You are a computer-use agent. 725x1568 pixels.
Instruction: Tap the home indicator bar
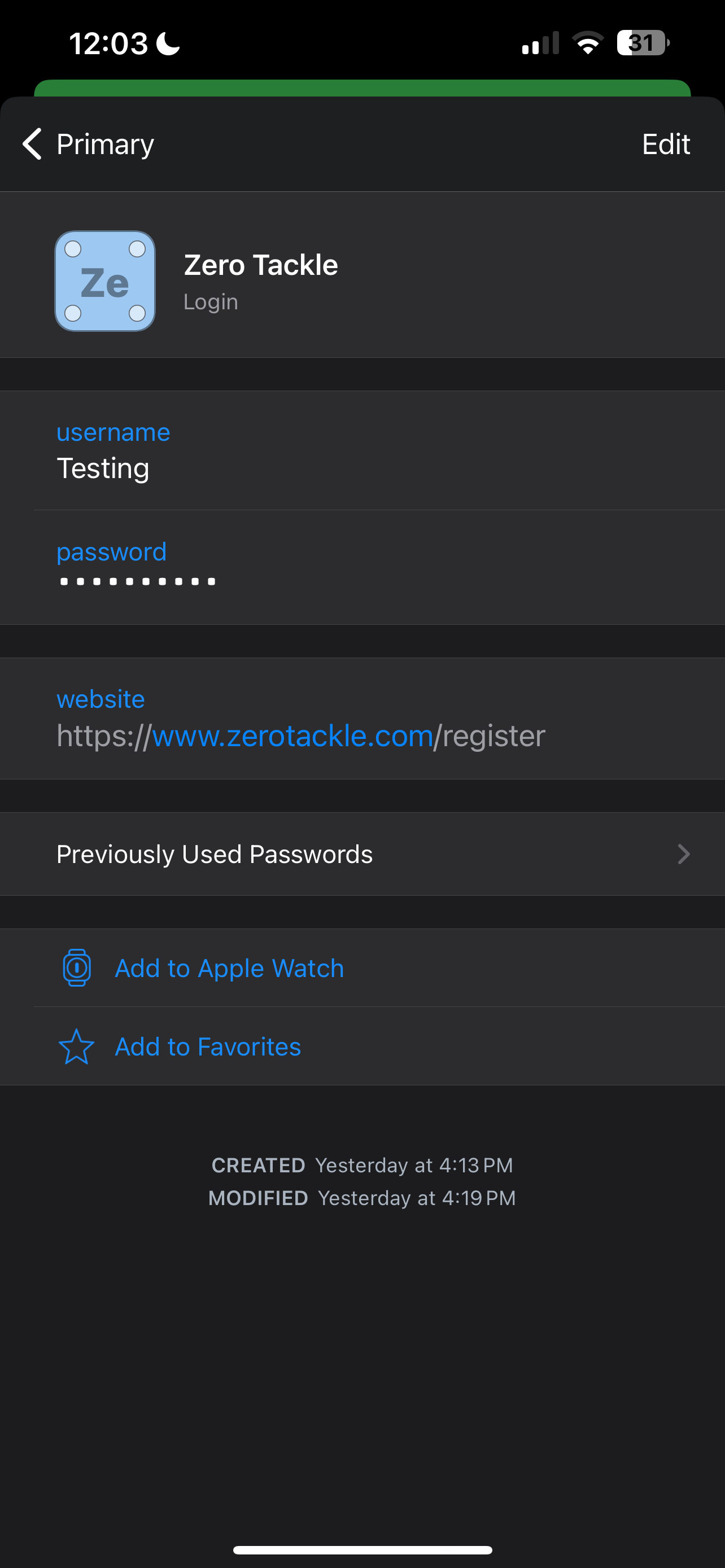click(x=362, y=1550)
